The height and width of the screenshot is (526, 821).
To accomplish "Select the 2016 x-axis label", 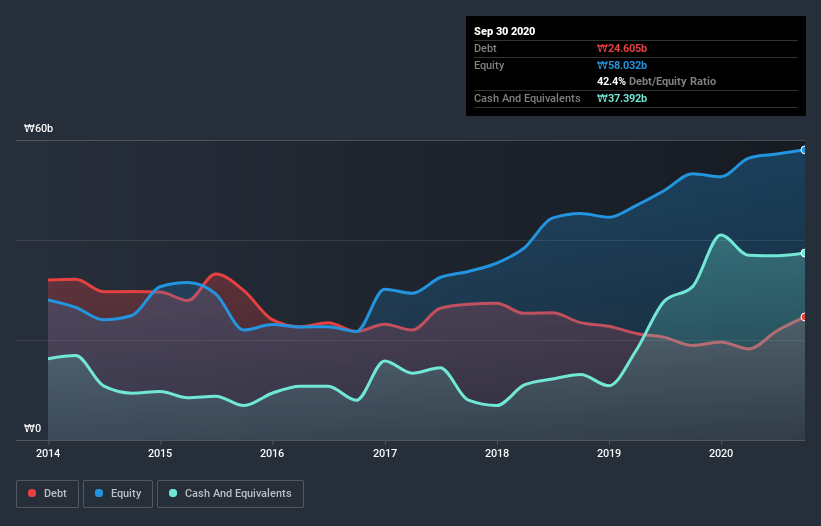I will (x=272, y=453).
